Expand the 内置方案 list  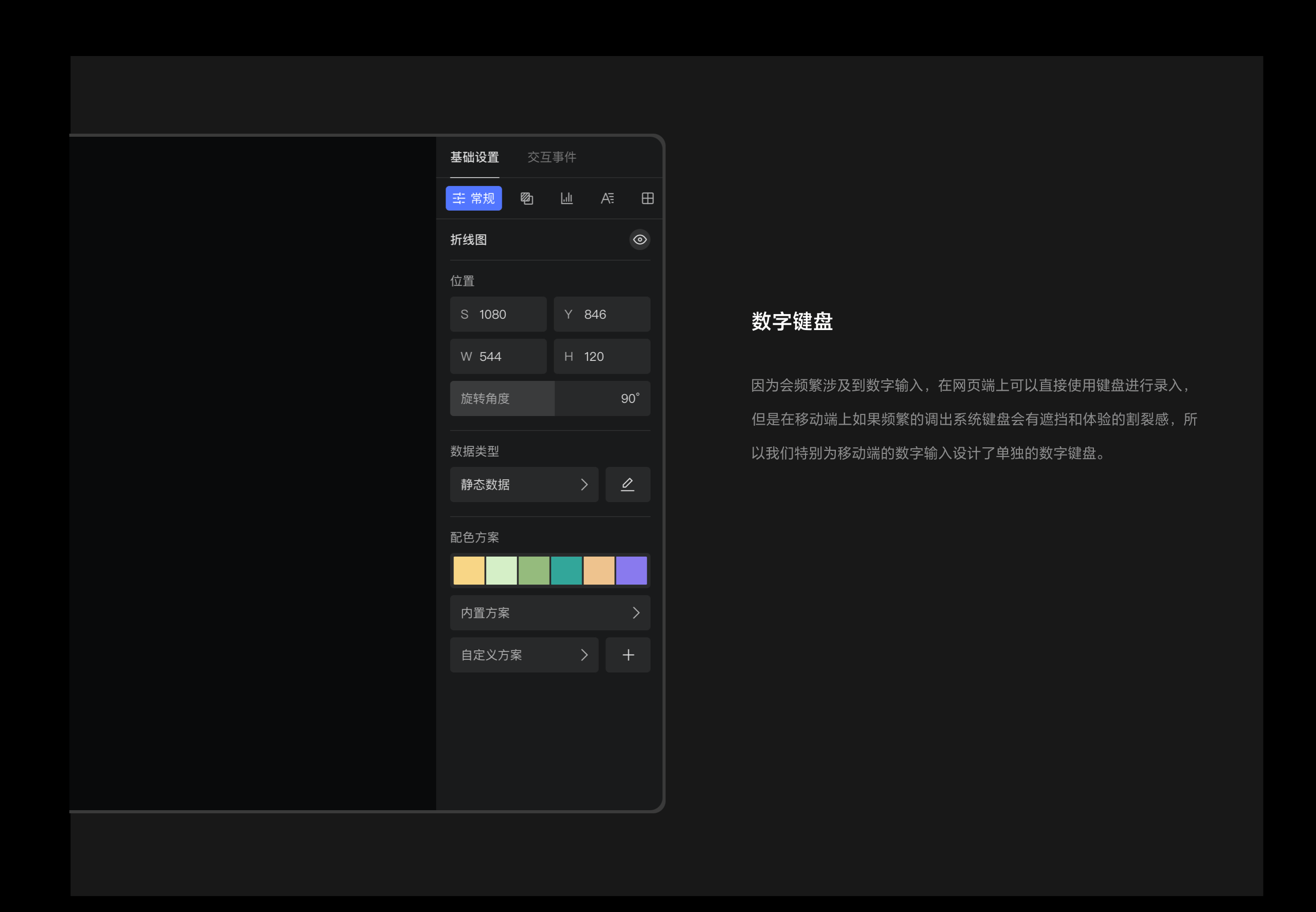click(550, 613)
